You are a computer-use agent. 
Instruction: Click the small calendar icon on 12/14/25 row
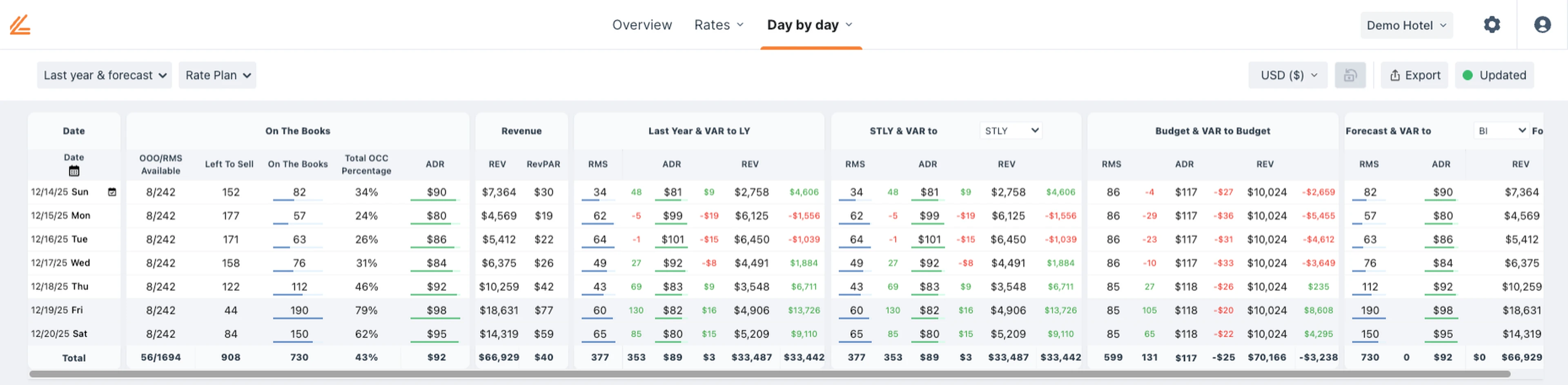[x=112, y=192]
